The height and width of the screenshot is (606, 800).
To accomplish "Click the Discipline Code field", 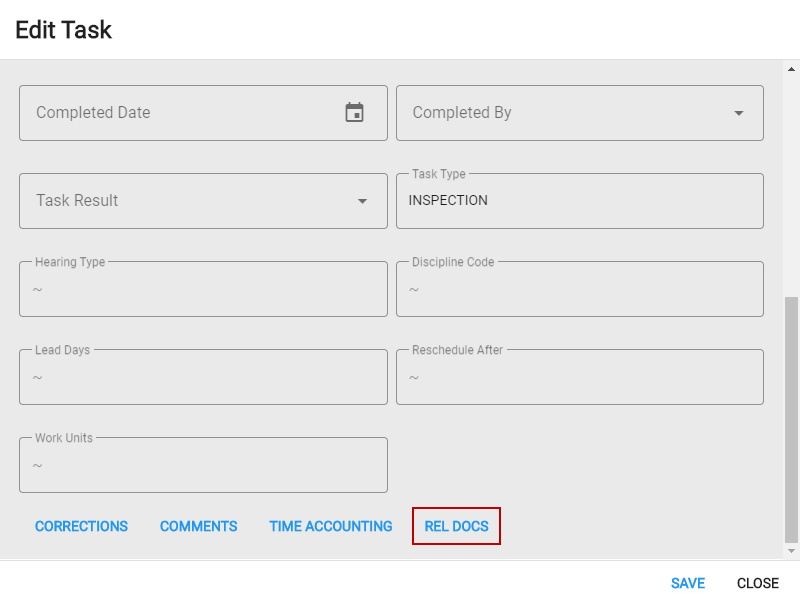I will coord(580,289).
